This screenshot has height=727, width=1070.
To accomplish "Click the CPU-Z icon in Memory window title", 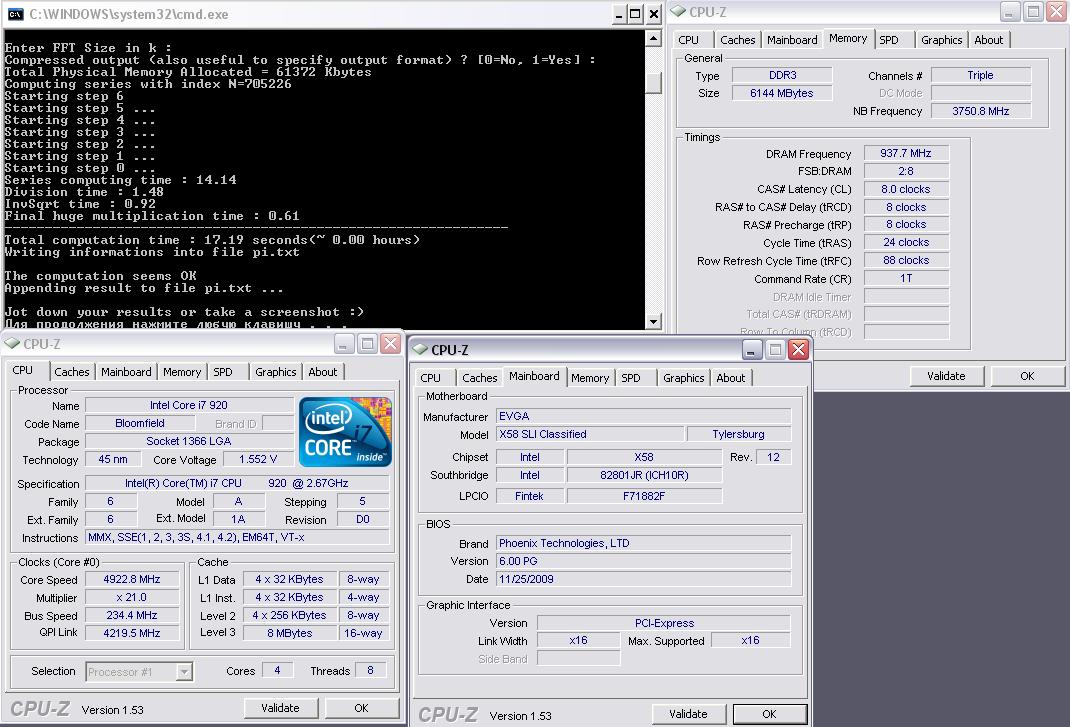I will pos(678,12).
